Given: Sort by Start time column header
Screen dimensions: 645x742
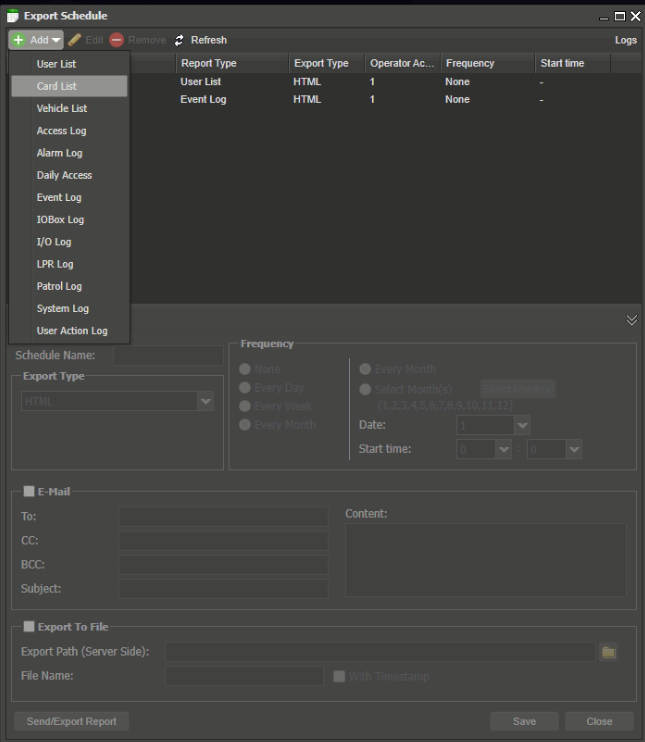Looking at the screenshot, I should [x=573, y=63].
